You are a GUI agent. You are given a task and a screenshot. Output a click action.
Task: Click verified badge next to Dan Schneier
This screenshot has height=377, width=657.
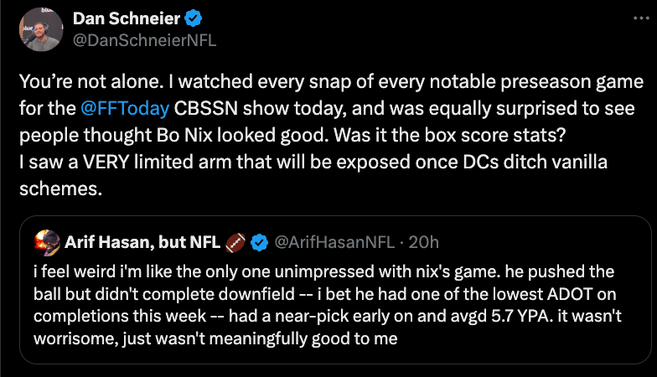tap(193, 18)
